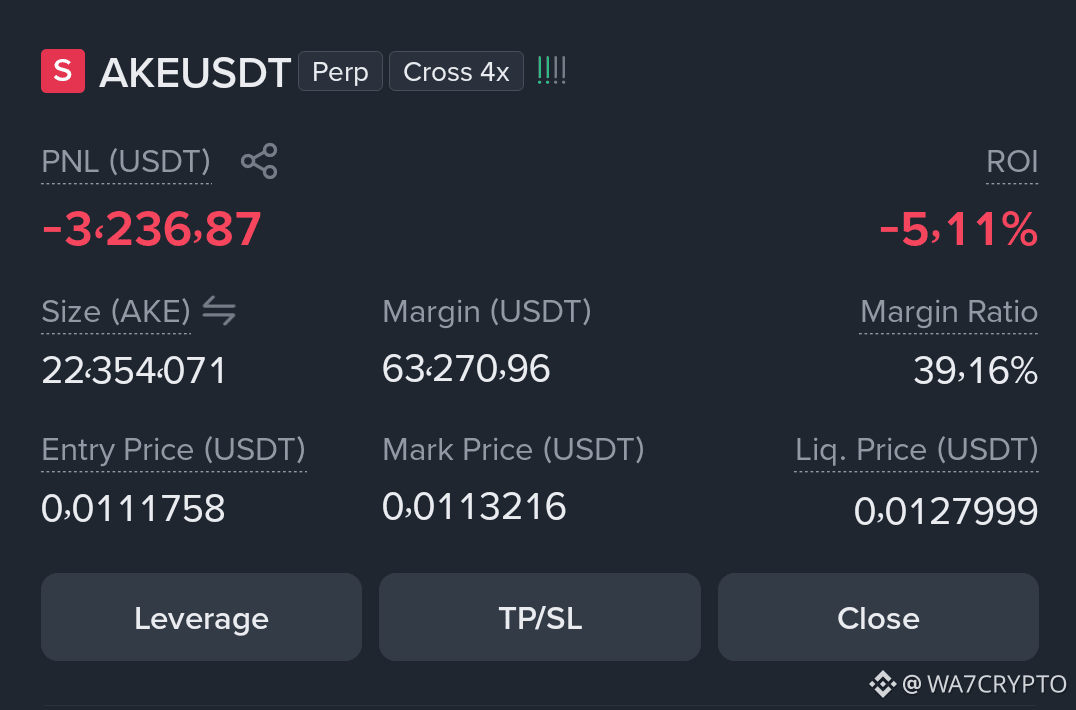Screen dimensions: 1076x710
Task: Click the green ADL indicator bars
Action: (x=552, y=71)
